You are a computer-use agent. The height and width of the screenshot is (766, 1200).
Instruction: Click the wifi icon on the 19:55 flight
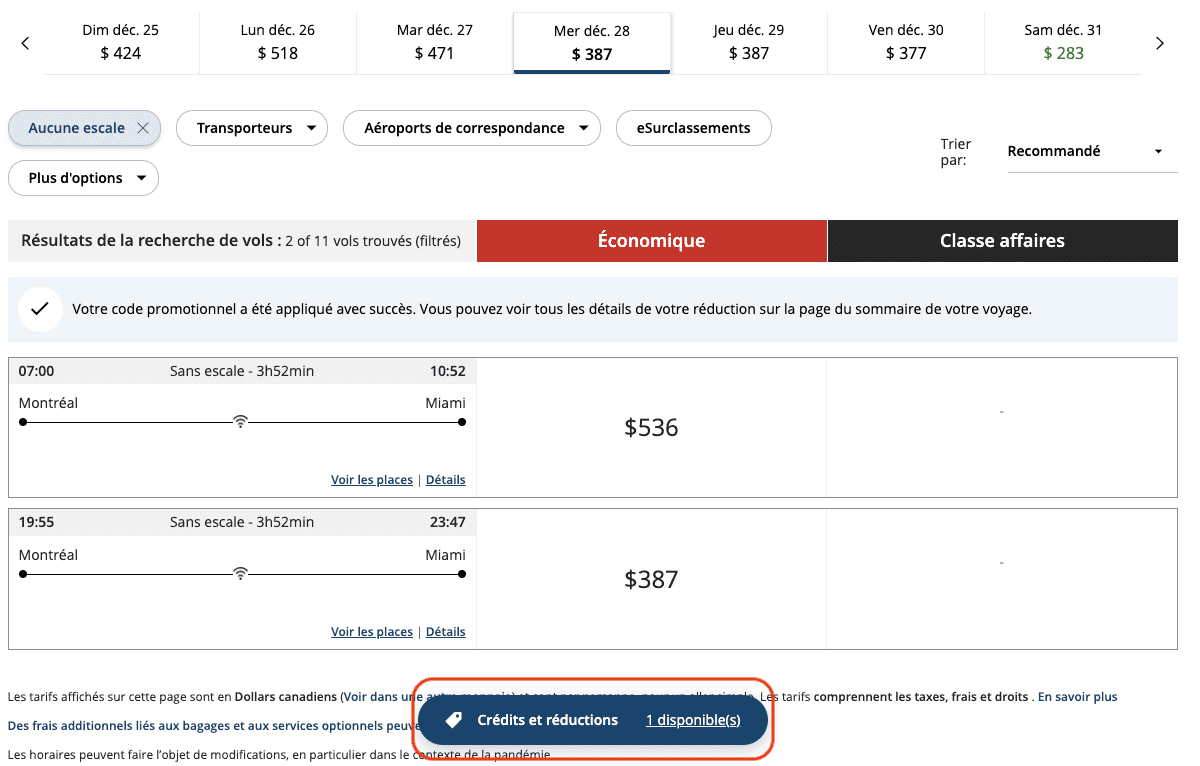click(x=240, y=573)
